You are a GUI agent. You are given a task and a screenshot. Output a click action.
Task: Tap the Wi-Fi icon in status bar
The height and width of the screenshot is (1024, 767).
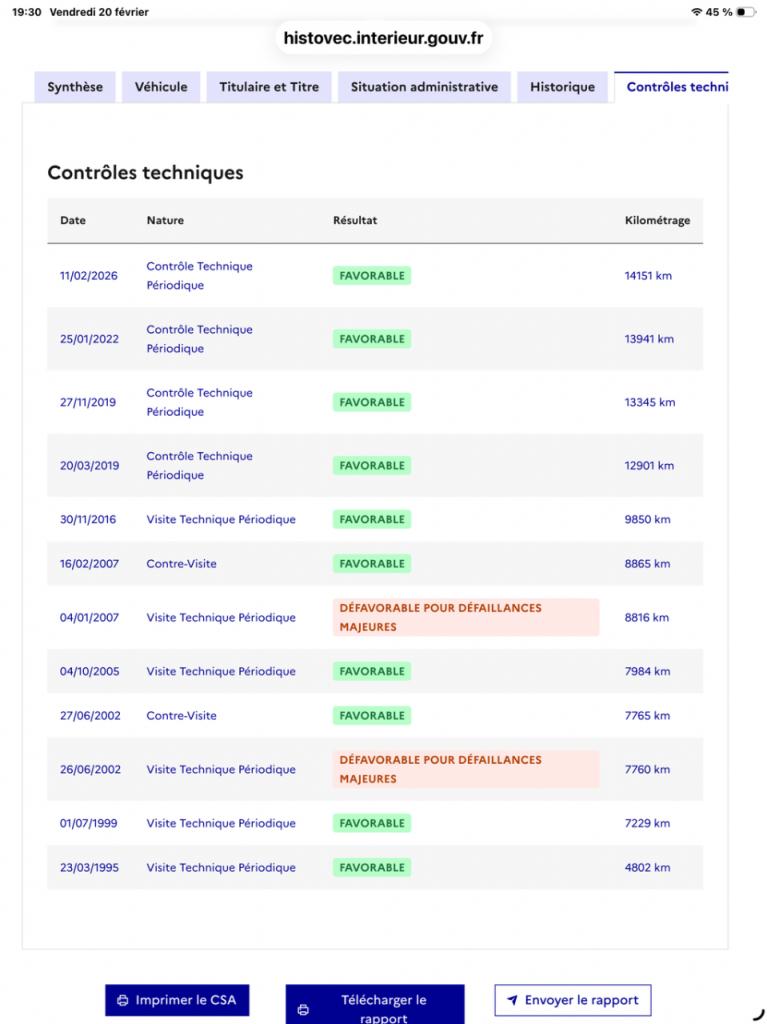click(x=697, y=12)
